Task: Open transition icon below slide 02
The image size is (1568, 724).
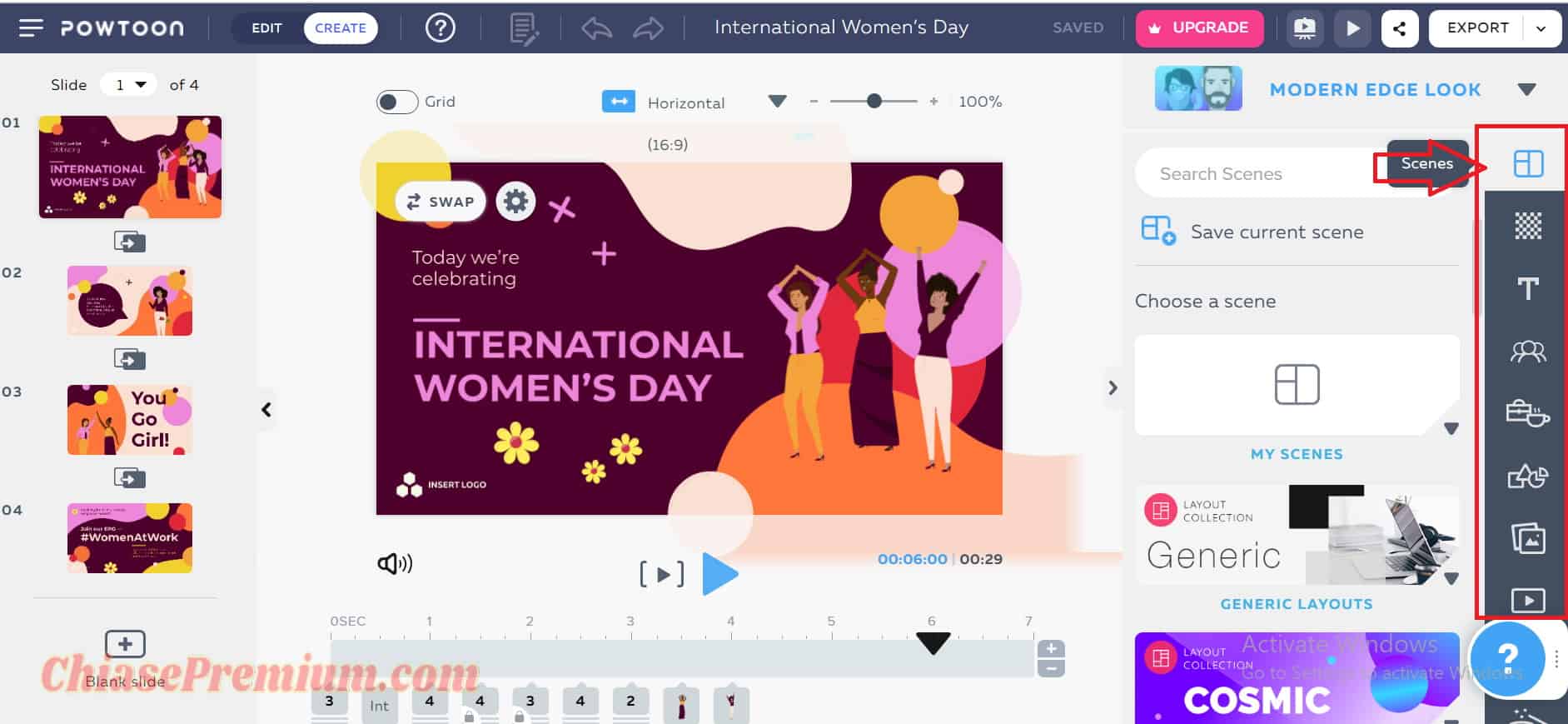Action: click(x=129, y=359)
